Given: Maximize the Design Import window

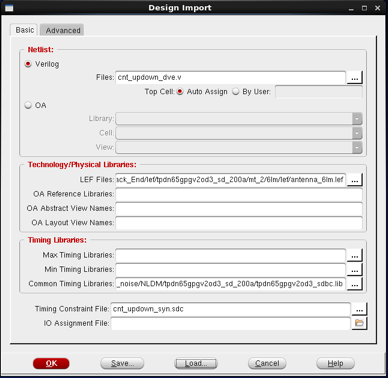Looking at the screenshot, I should pyautogui.click(x=364, y=8).
